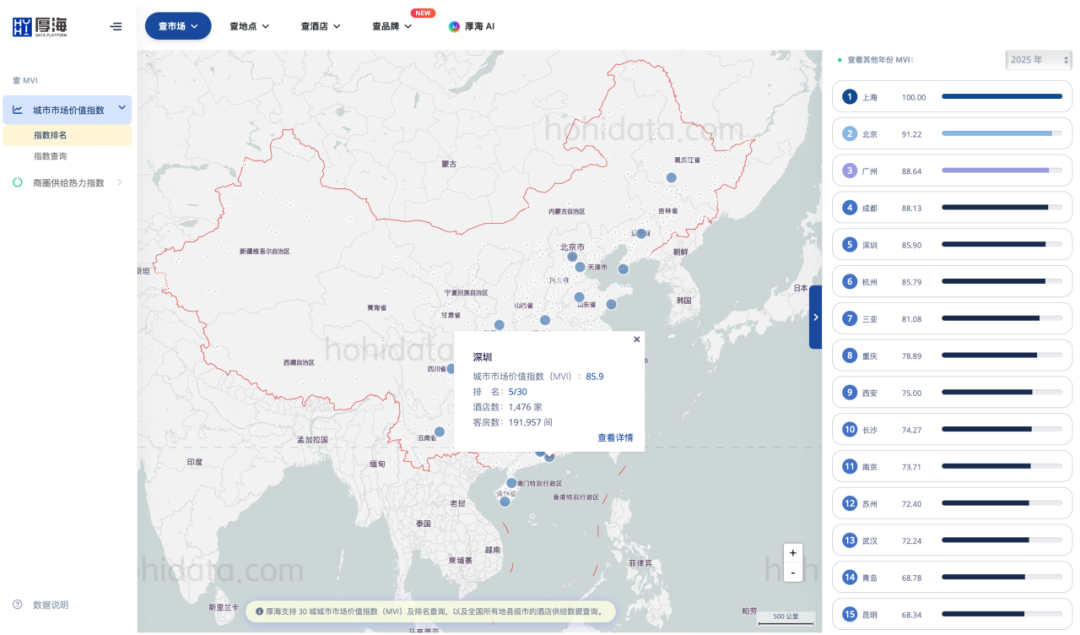Image resolution: width=1080 pixels, height=635 pixels.
Task: Click the info icon in bottom notice bar
Action: [260, 611]
